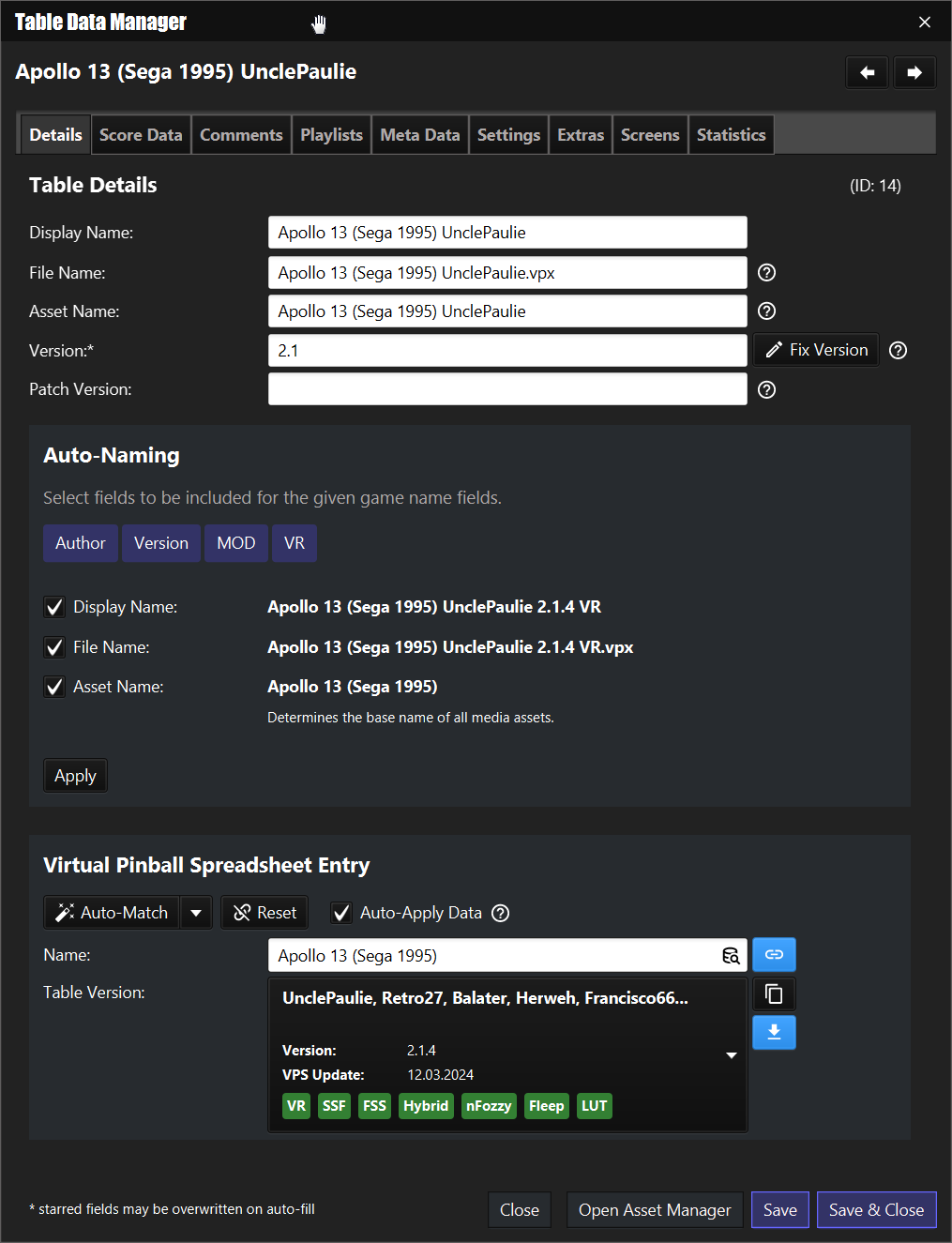Click the Version input field showing 2.1
Image resolution: width=952 pixels, height=1243 pixels.
(x=507, y=351)
